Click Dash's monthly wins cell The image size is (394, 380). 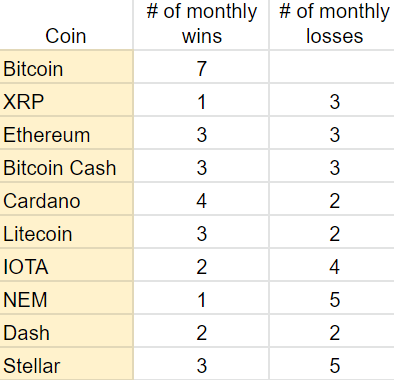coord(201,331)
